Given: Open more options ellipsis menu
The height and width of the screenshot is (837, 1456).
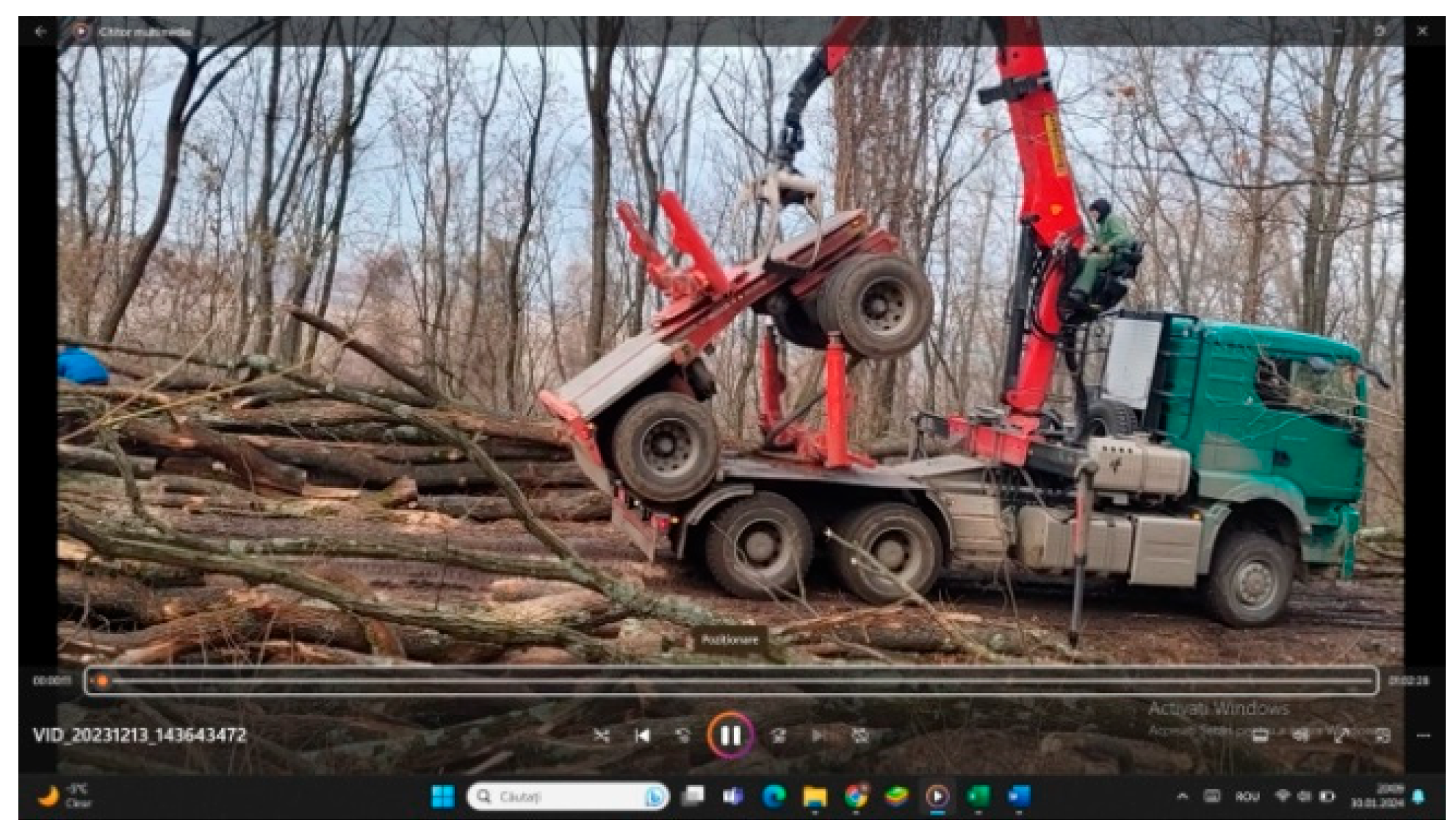Looking at the screenshot, I should pos(1423,735).
